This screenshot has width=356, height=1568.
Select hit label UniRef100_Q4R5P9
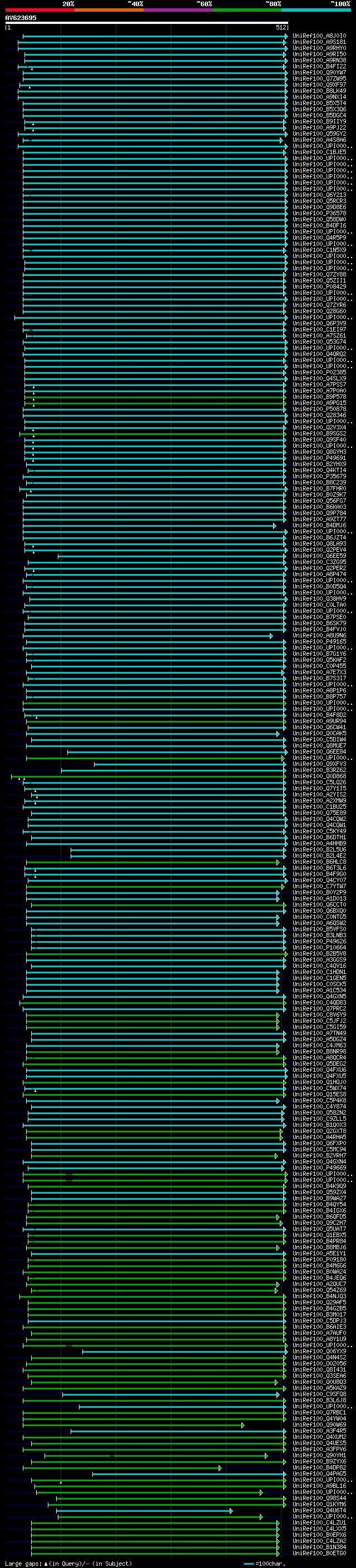click(x=319, y=238)
